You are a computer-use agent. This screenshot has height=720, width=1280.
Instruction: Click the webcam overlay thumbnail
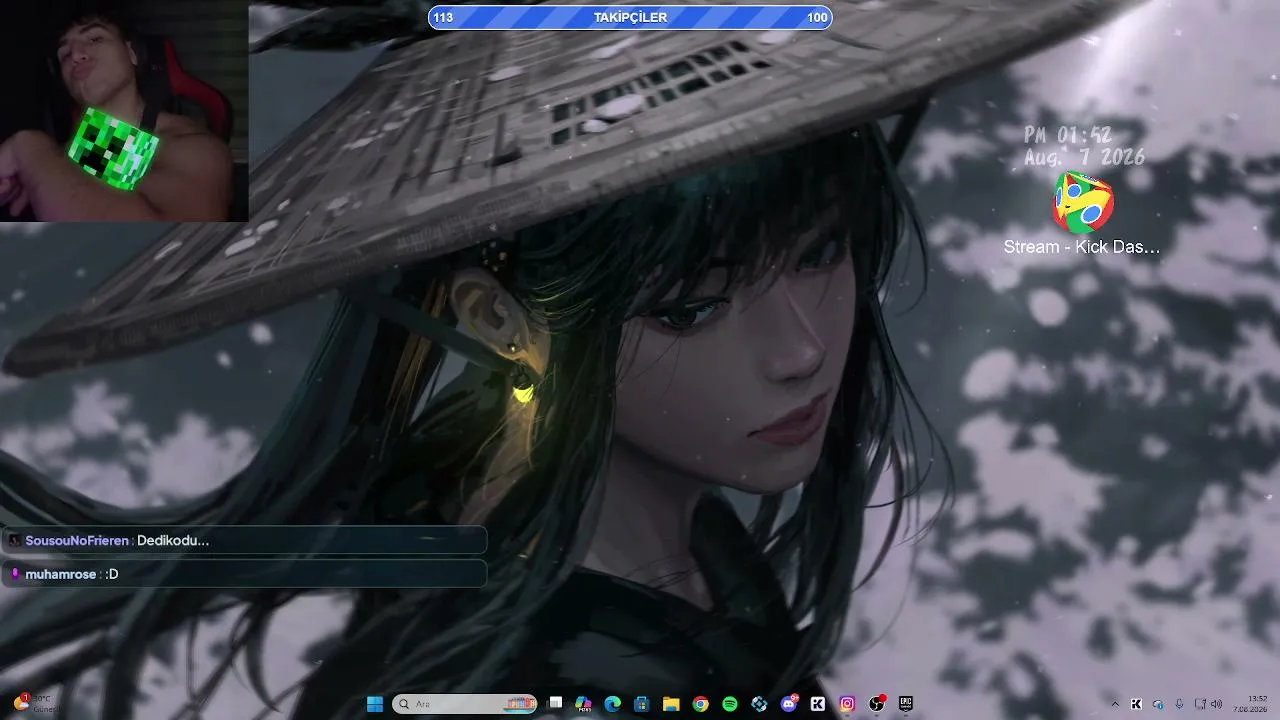click(x=124, y=111)
